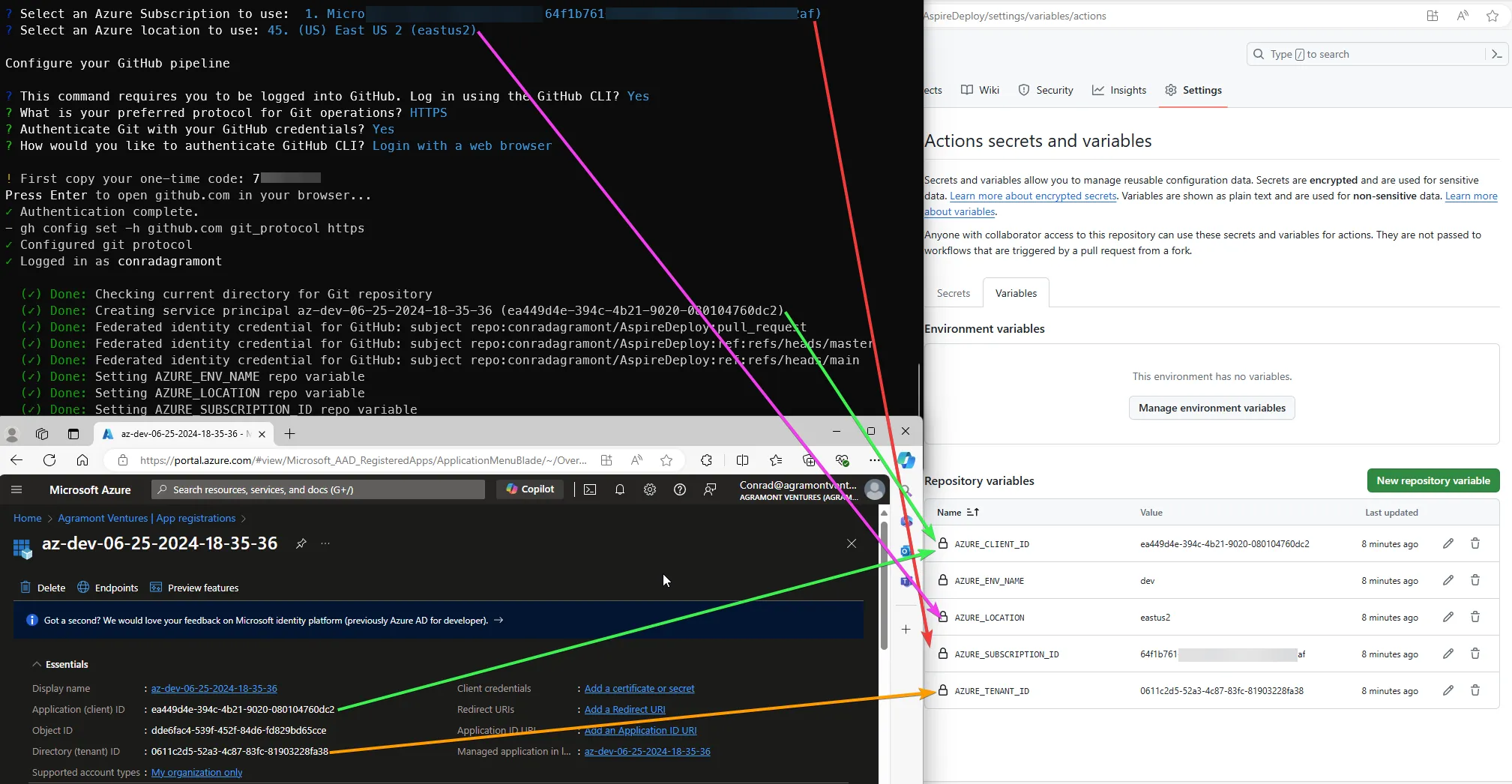Sort repository variables by Name
Screen dimensions: 1512x784
[x=958, y=512]
